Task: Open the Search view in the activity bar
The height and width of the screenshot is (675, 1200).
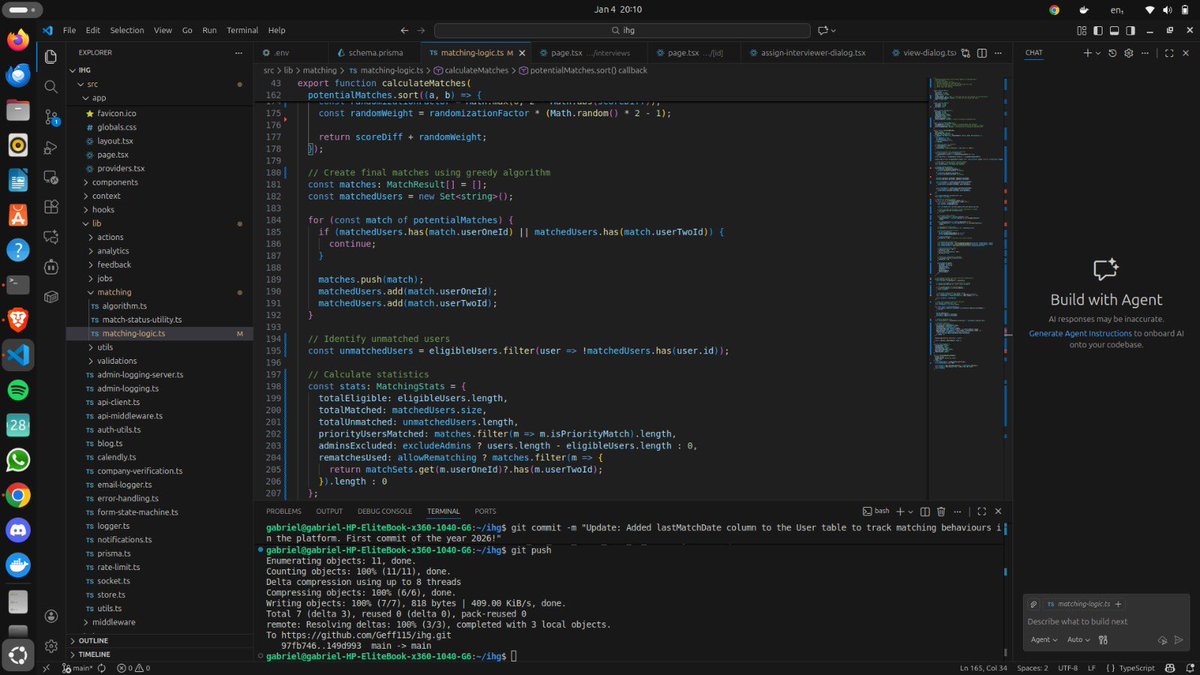Action: pyautogui.click(x=50, y=86)
